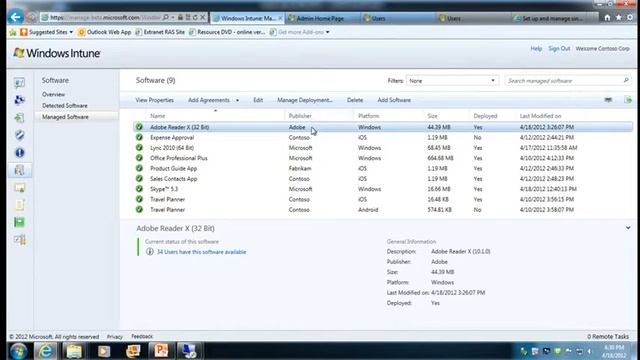Open the Licenses workspace icon
The width and height of the screenshot is (640, 360).
click(19, 188)
